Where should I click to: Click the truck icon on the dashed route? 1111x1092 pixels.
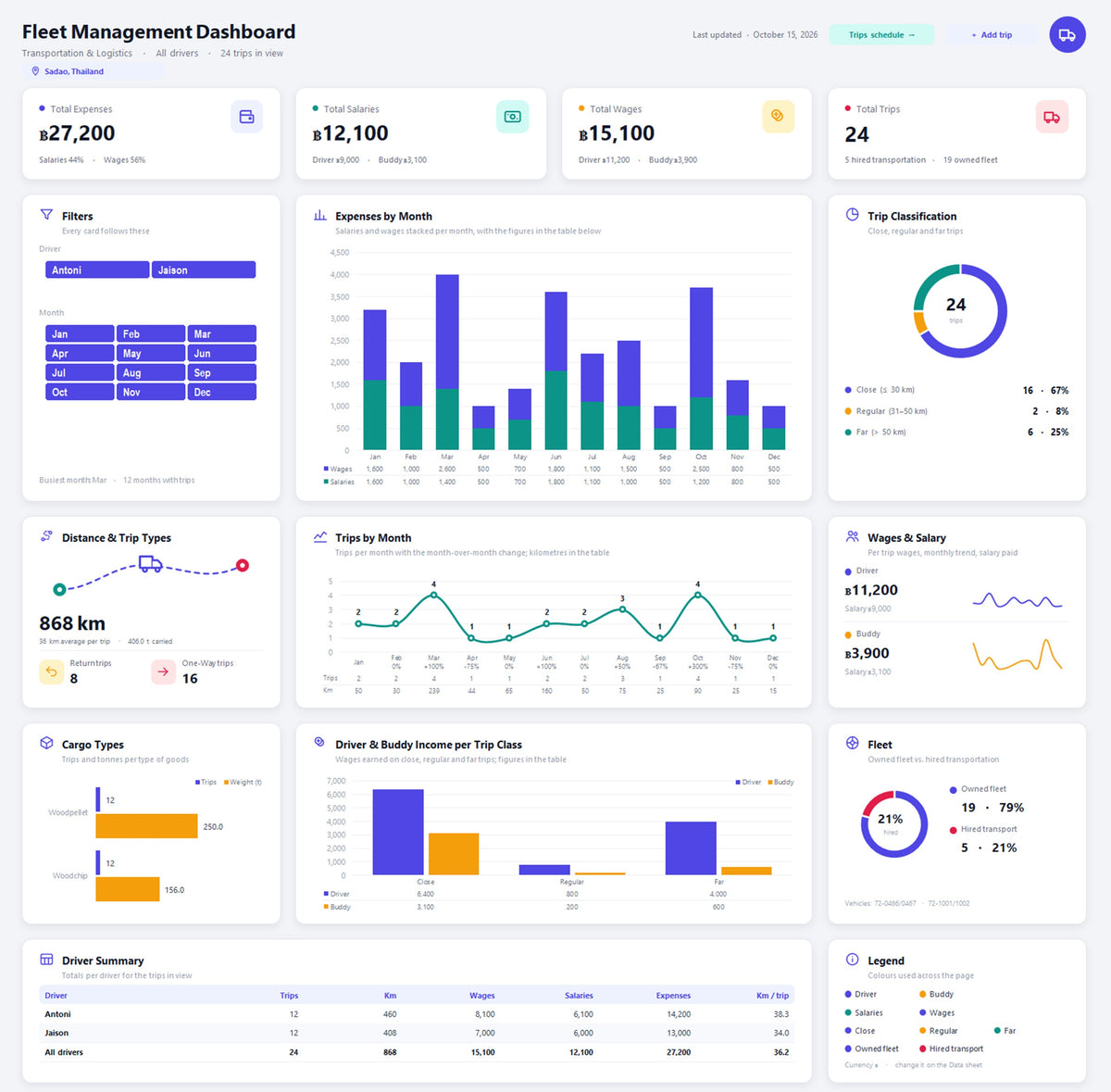[150, 563]
